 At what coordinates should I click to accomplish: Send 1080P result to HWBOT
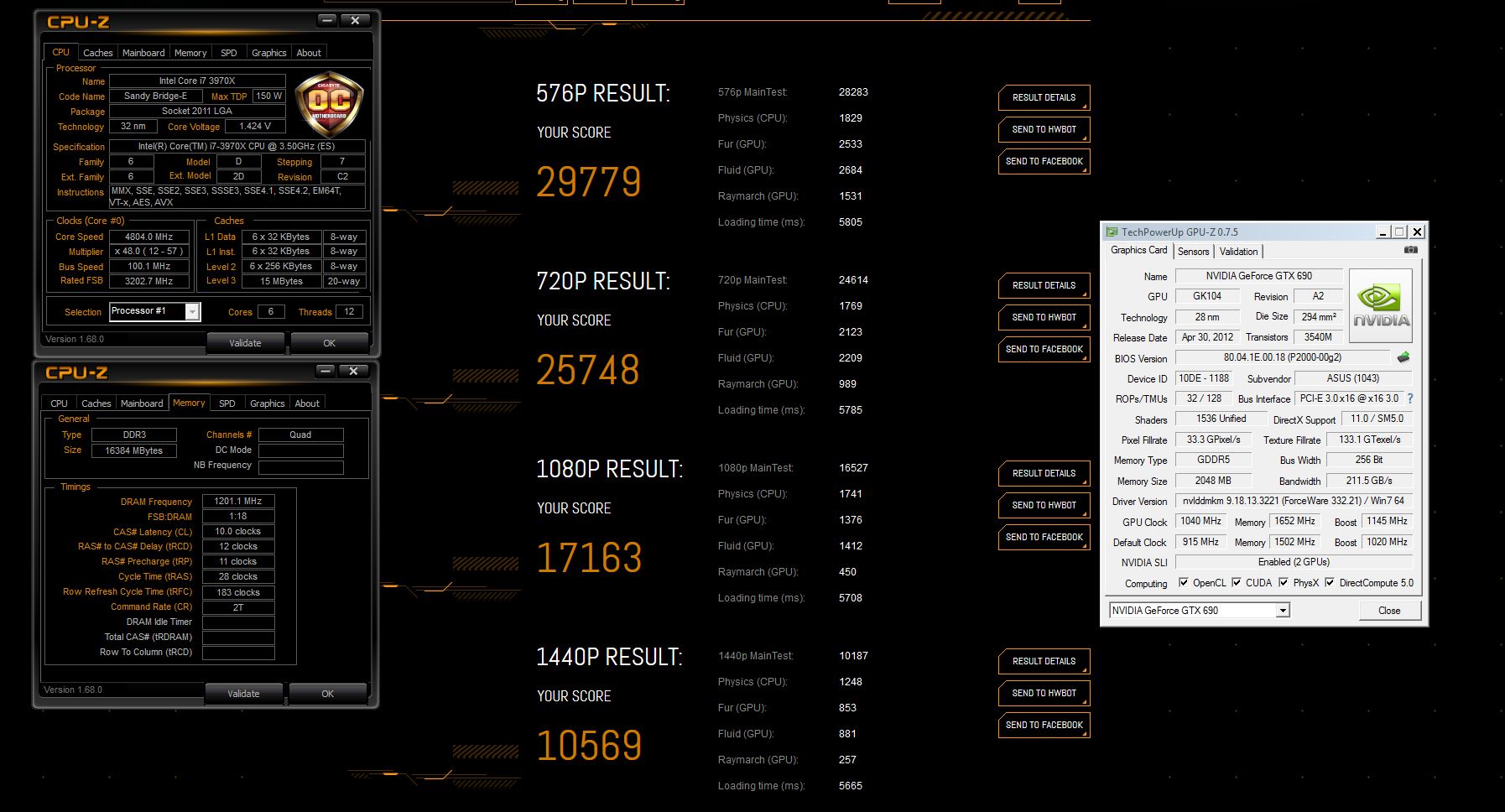(1044, 505)
